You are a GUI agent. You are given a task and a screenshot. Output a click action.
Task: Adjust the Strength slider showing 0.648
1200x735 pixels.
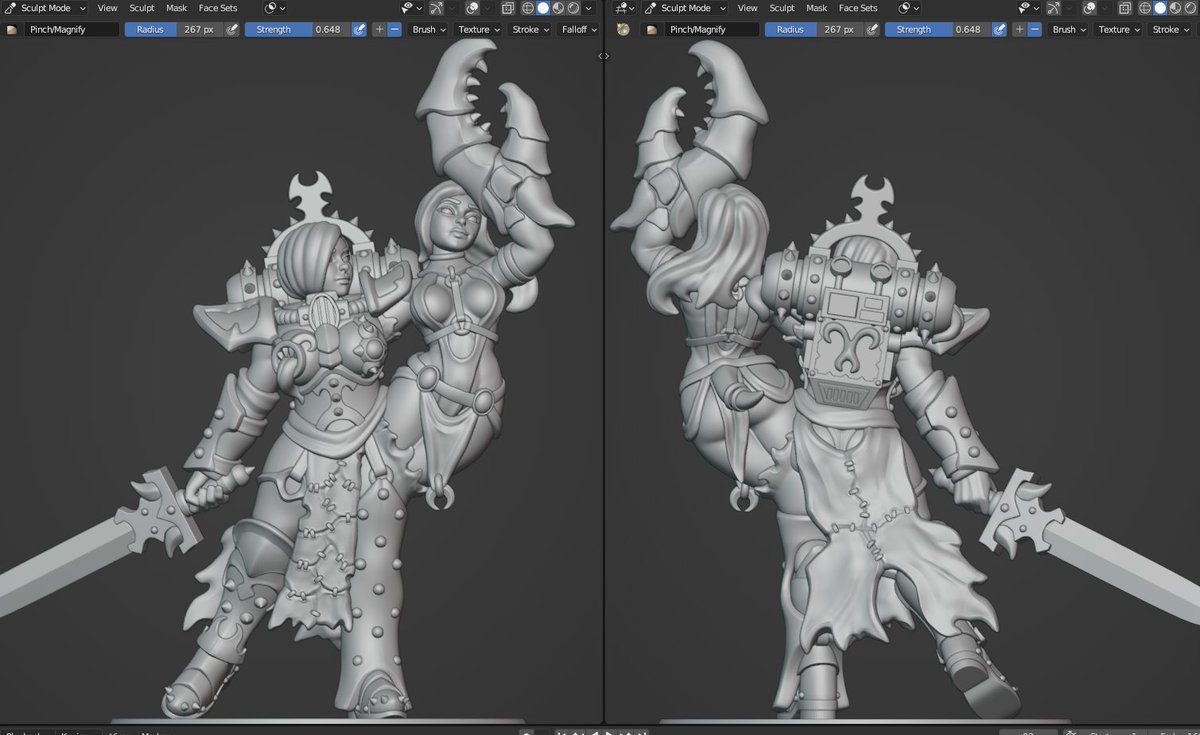[300, 29]
